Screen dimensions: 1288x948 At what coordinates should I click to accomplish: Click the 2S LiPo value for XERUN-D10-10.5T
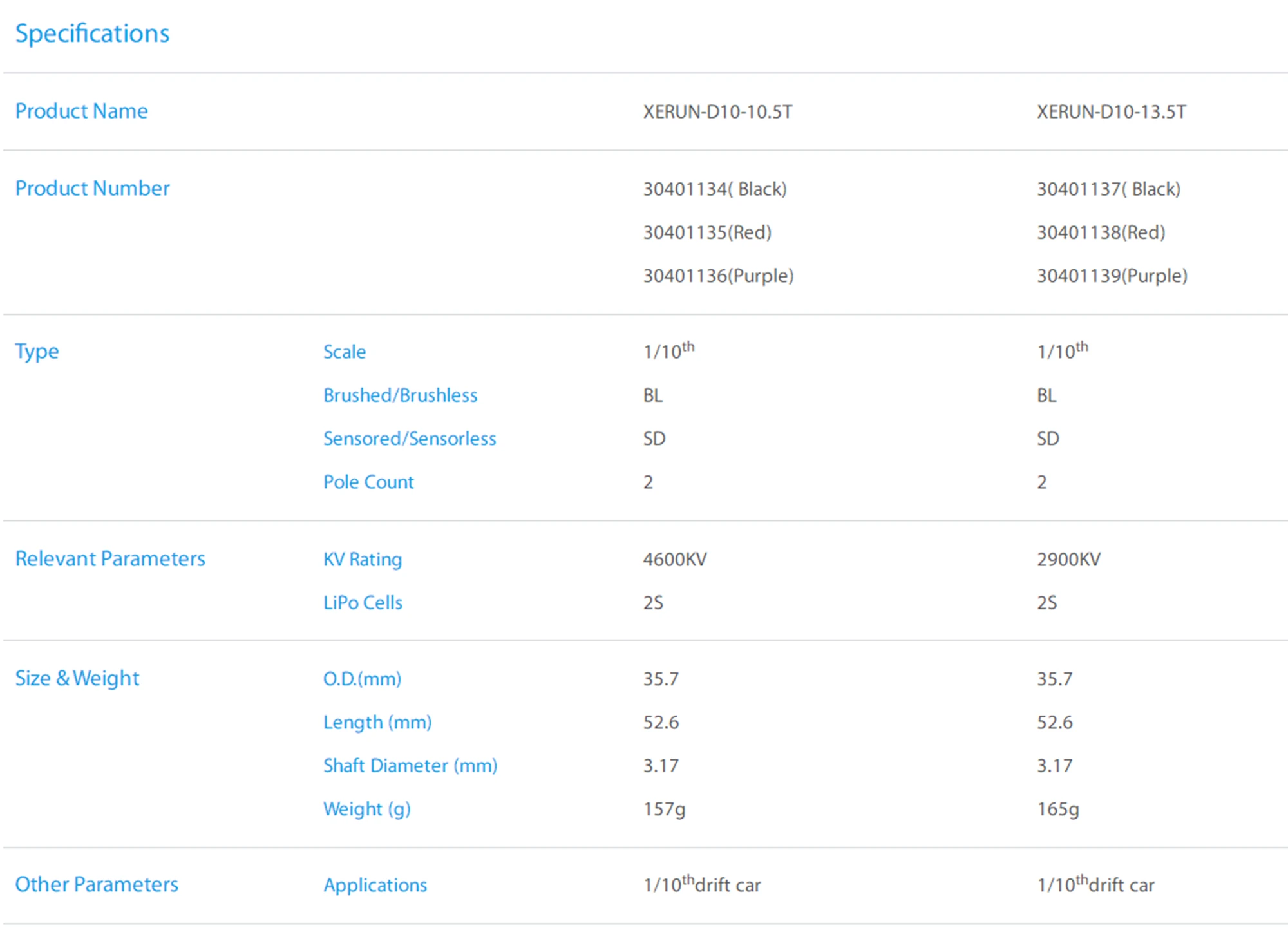(653, 602)
